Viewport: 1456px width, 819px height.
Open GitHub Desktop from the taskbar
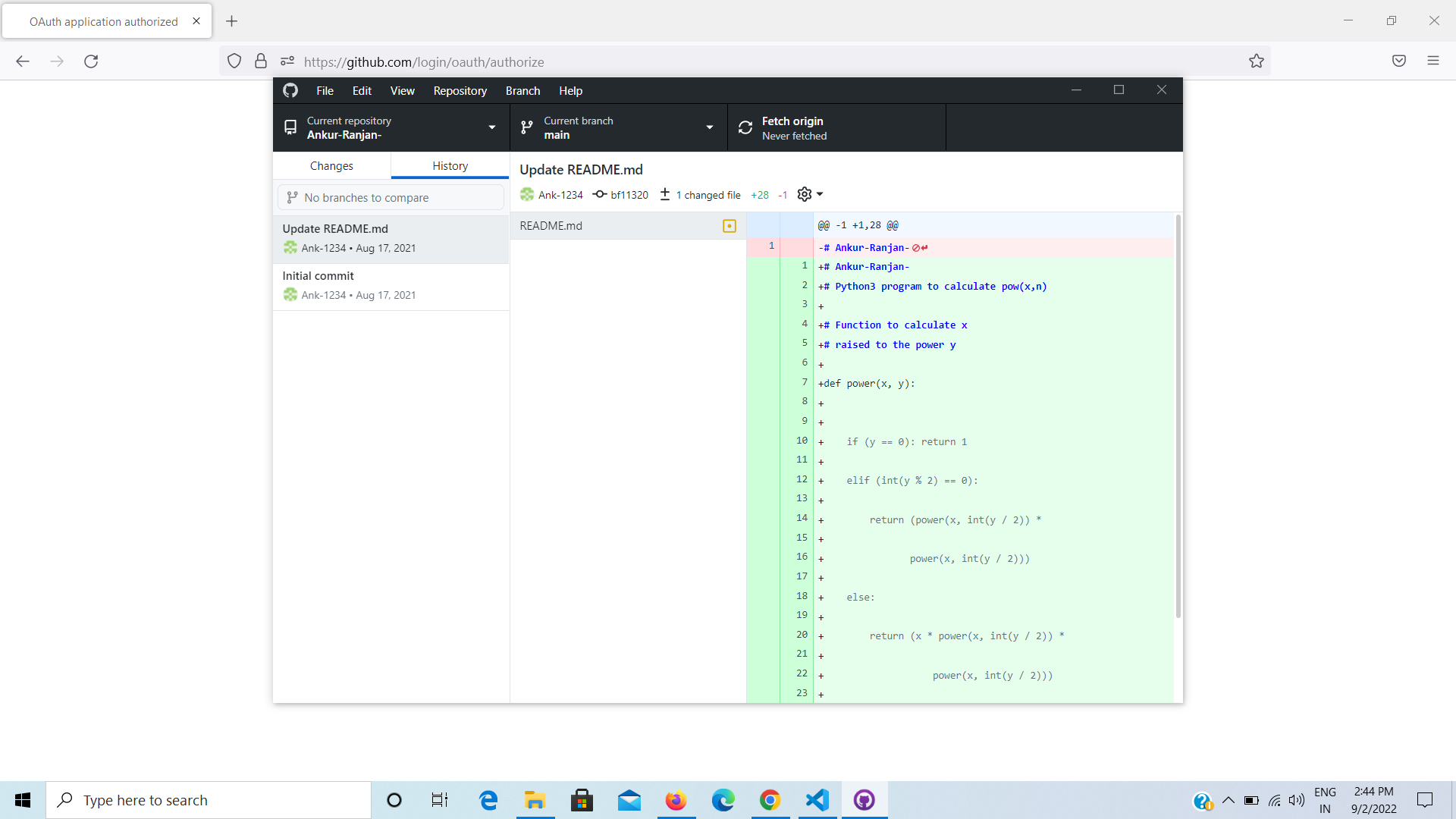click(x=864, y=799)
